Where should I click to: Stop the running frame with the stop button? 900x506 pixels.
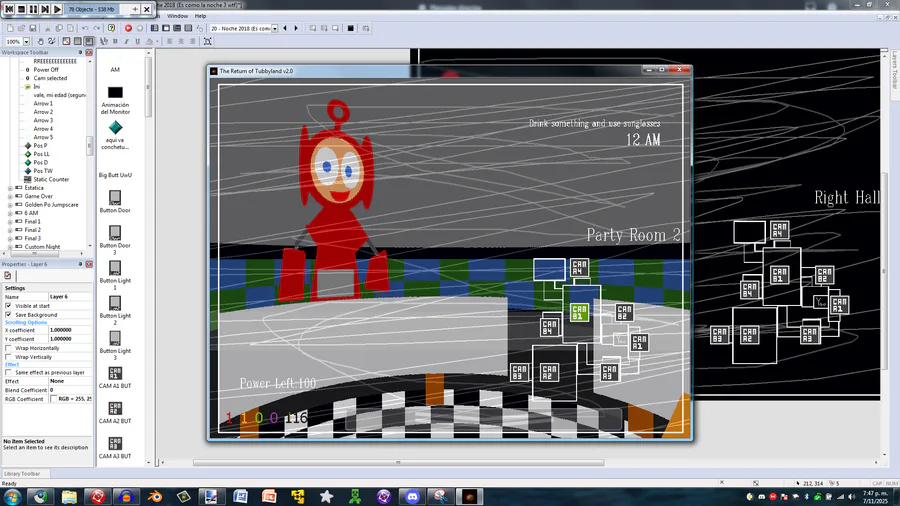tap(21, 9)
